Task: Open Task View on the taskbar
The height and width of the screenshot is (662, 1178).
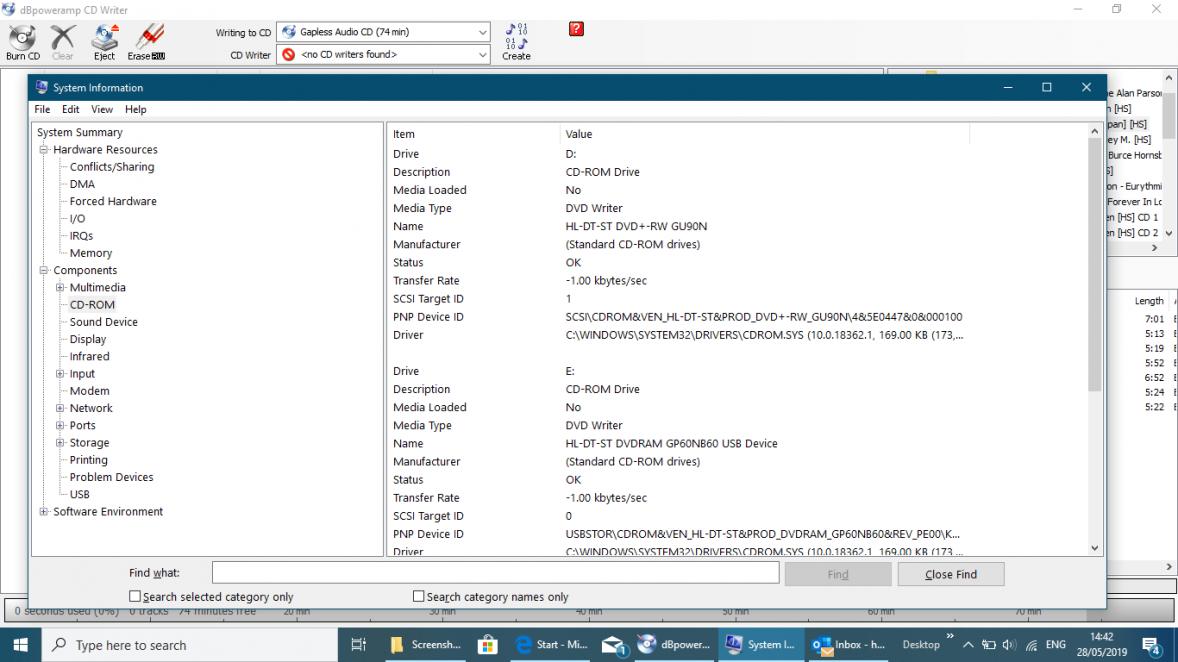Action: tap(359, 645)
